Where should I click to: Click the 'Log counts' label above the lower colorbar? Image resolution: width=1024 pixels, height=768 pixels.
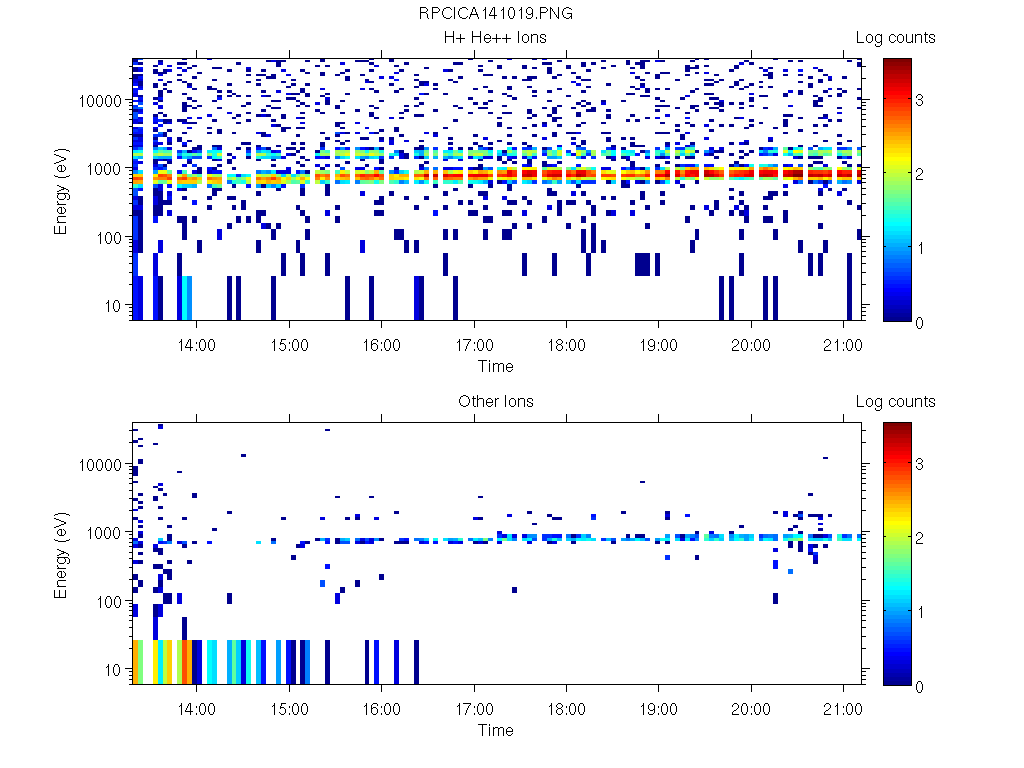pyautogui.click(x=895, y=402)
